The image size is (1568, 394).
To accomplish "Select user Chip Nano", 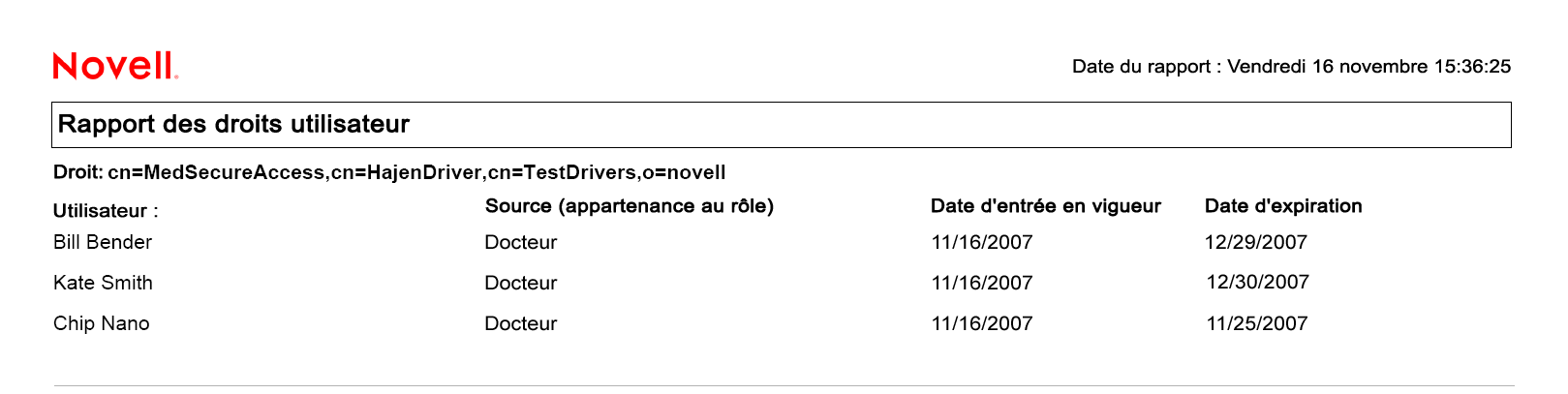I will (x=102, y=323).
